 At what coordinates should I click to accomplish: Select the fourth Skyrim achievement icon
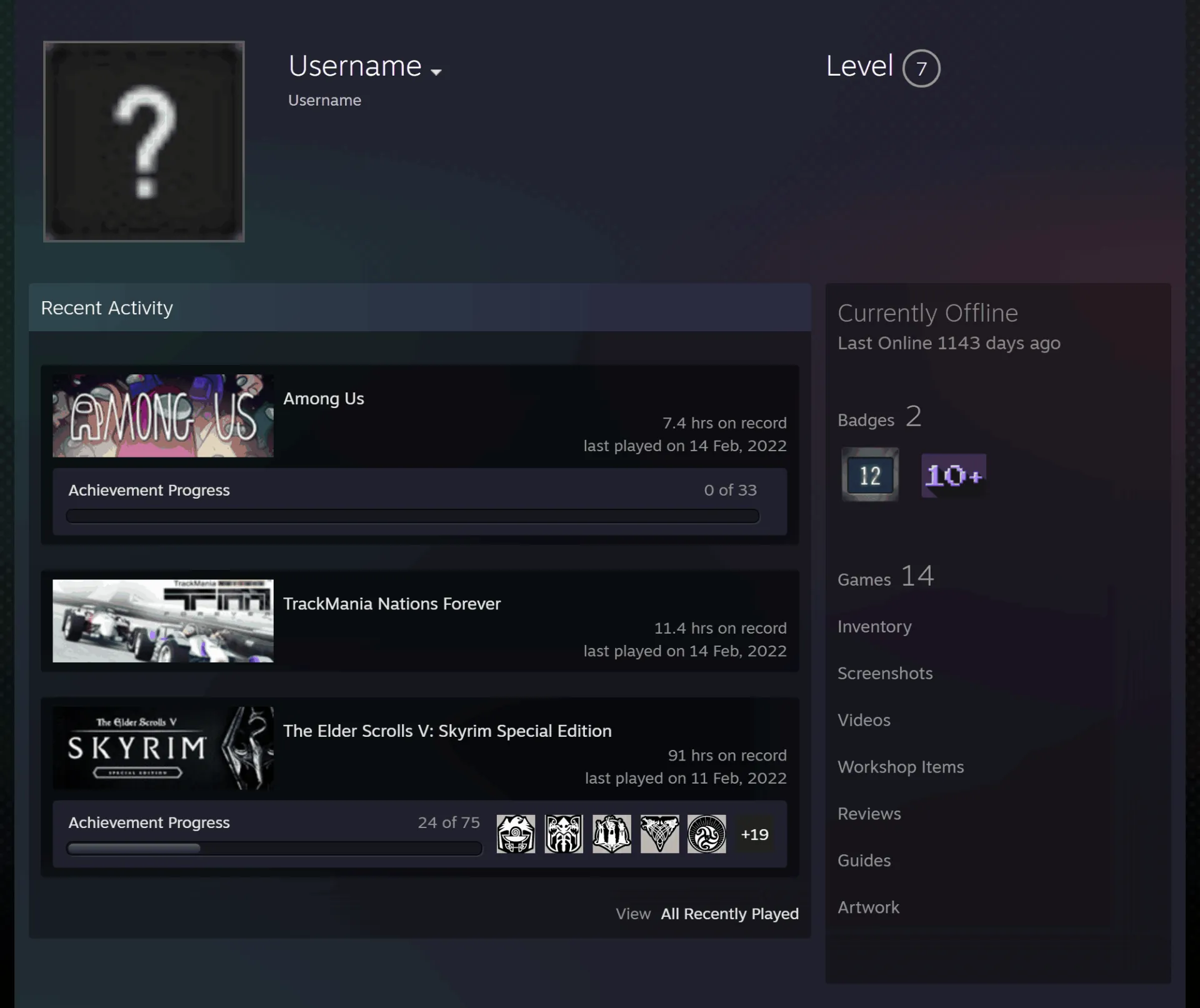coord(659,834)
